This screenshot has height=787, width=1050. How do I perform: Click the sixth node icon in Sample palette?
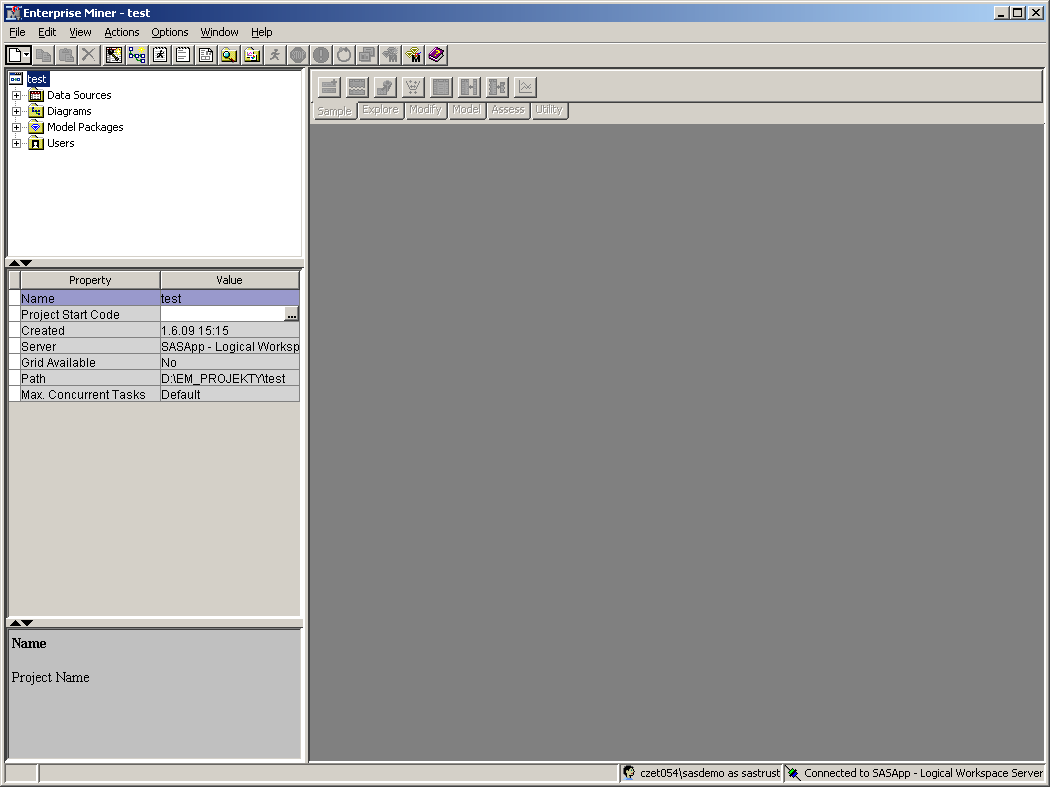click(469, 87)
